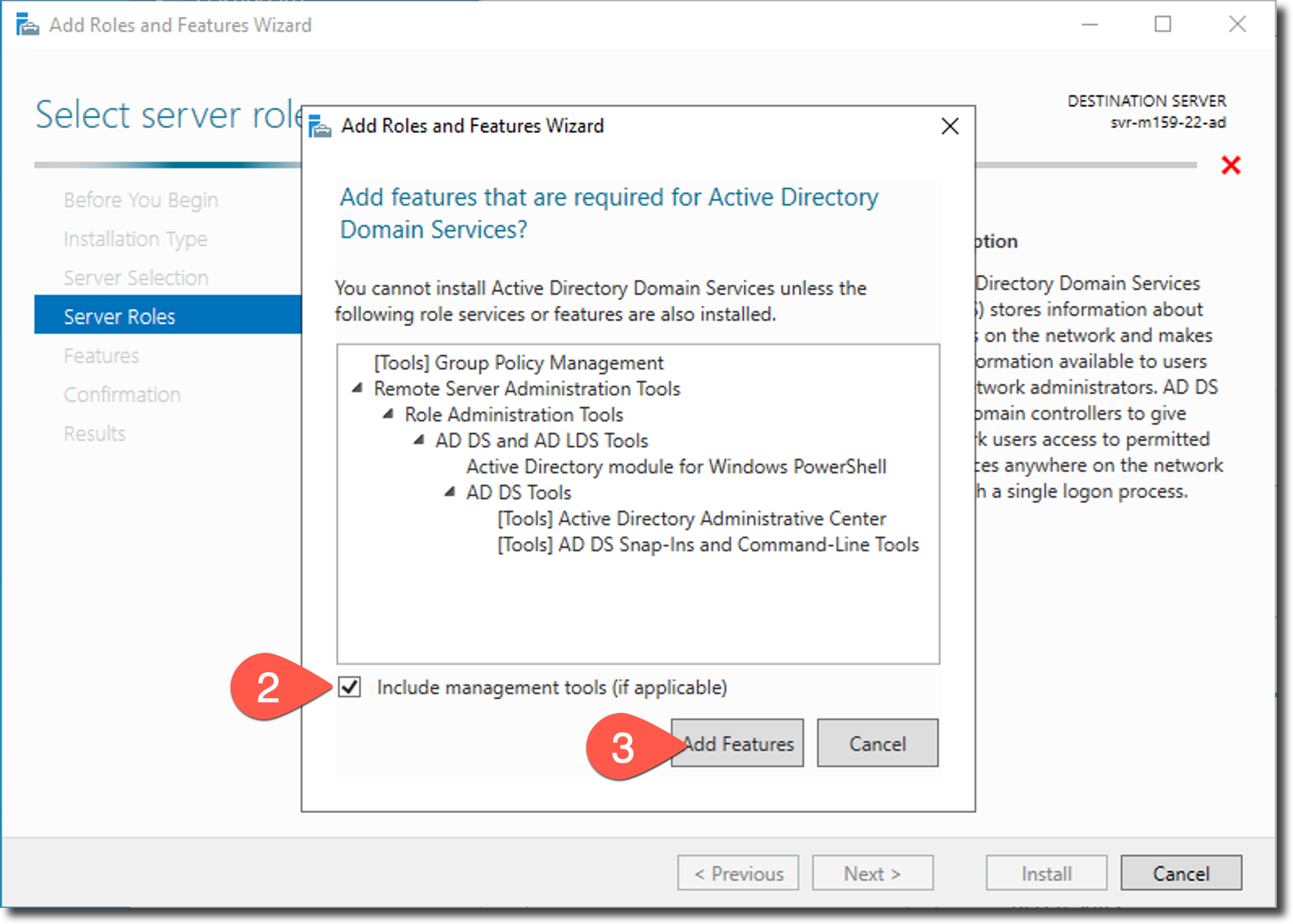Minimize the main wizard window

(1090, 24)
